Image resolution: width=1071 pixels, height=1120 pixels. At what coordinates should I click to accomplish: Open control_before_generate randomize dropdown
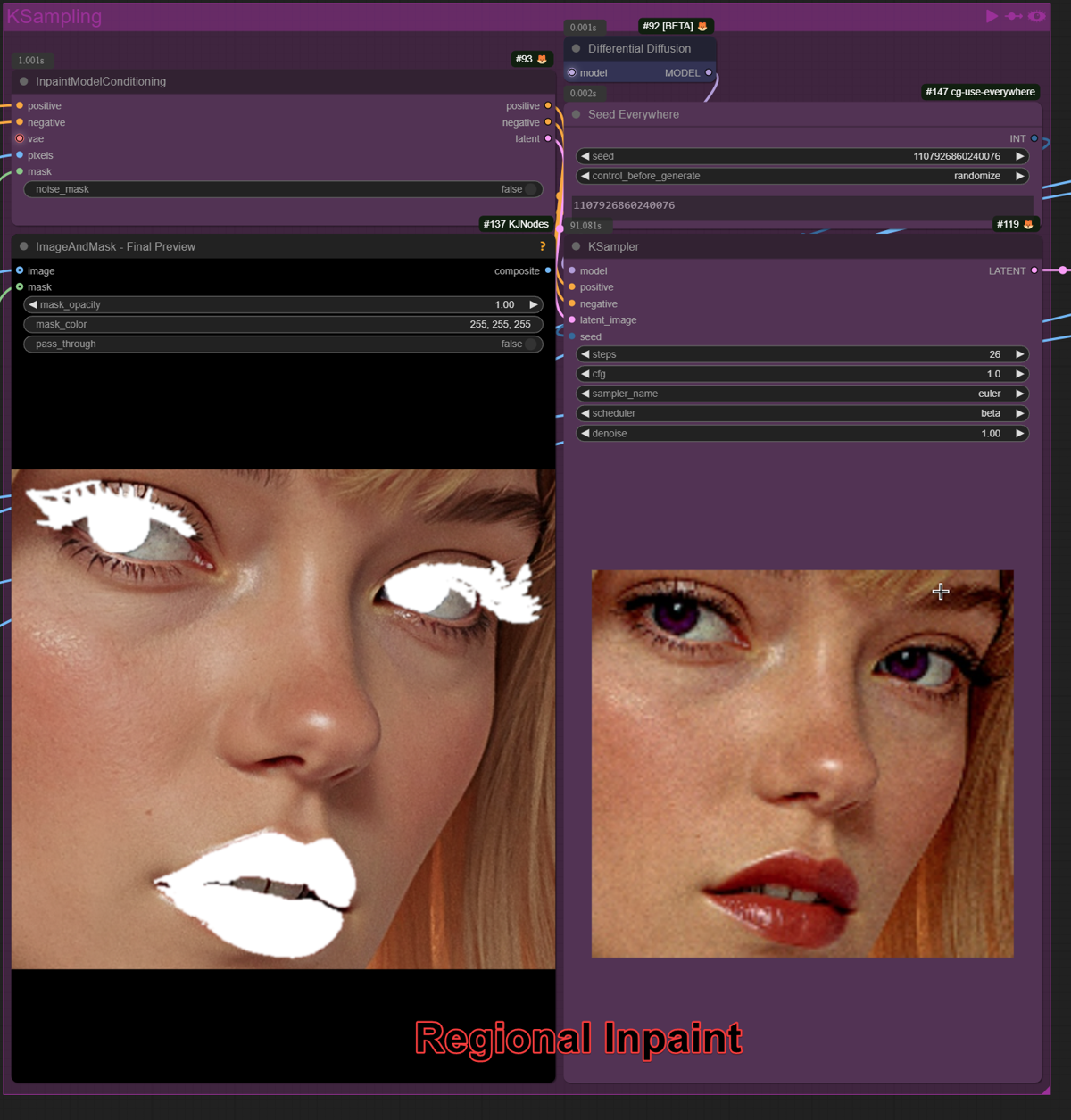tap(802, 176)
